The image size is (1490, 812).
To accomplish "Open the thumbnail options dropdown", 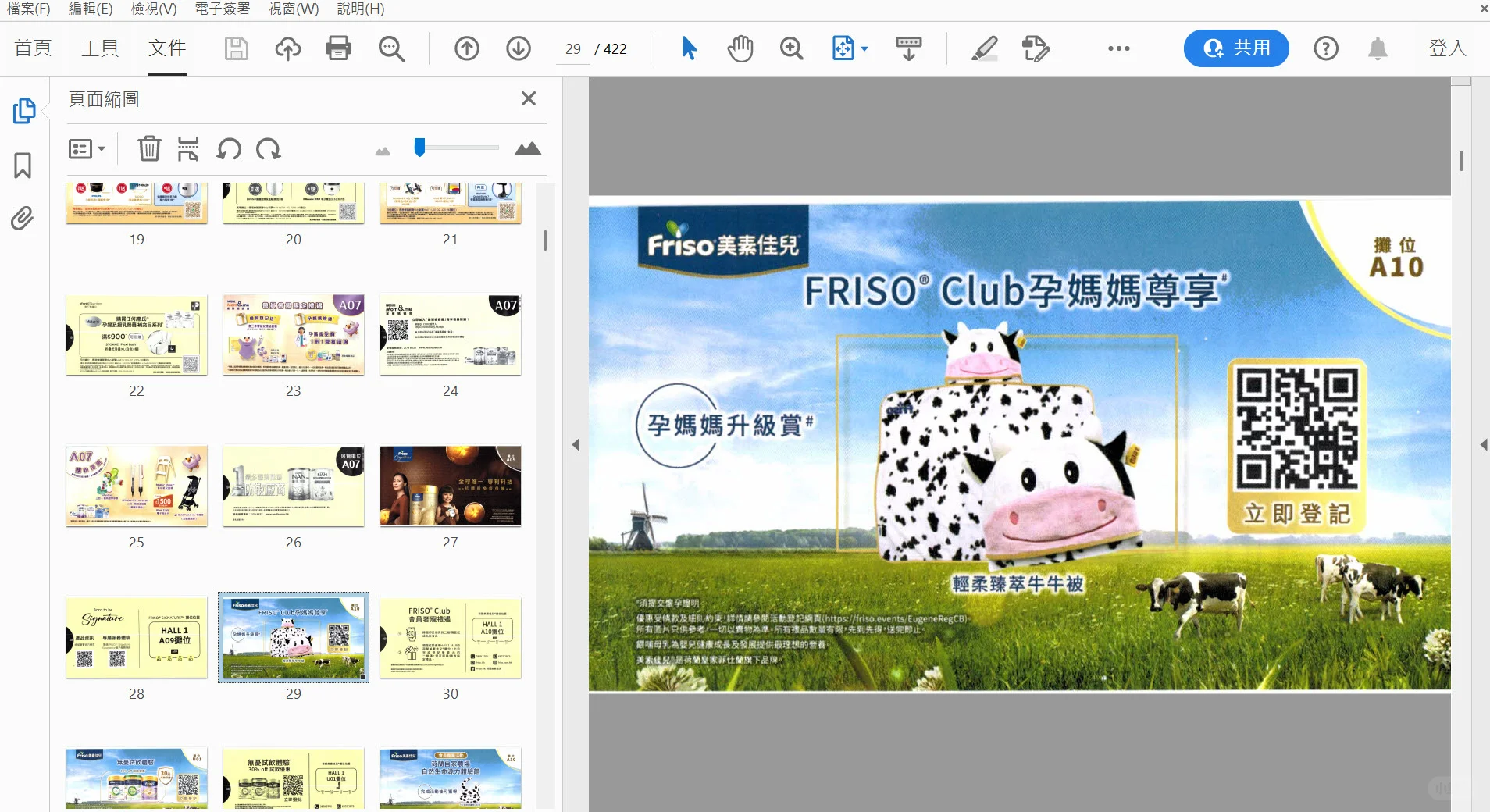I will pos(87,148).
